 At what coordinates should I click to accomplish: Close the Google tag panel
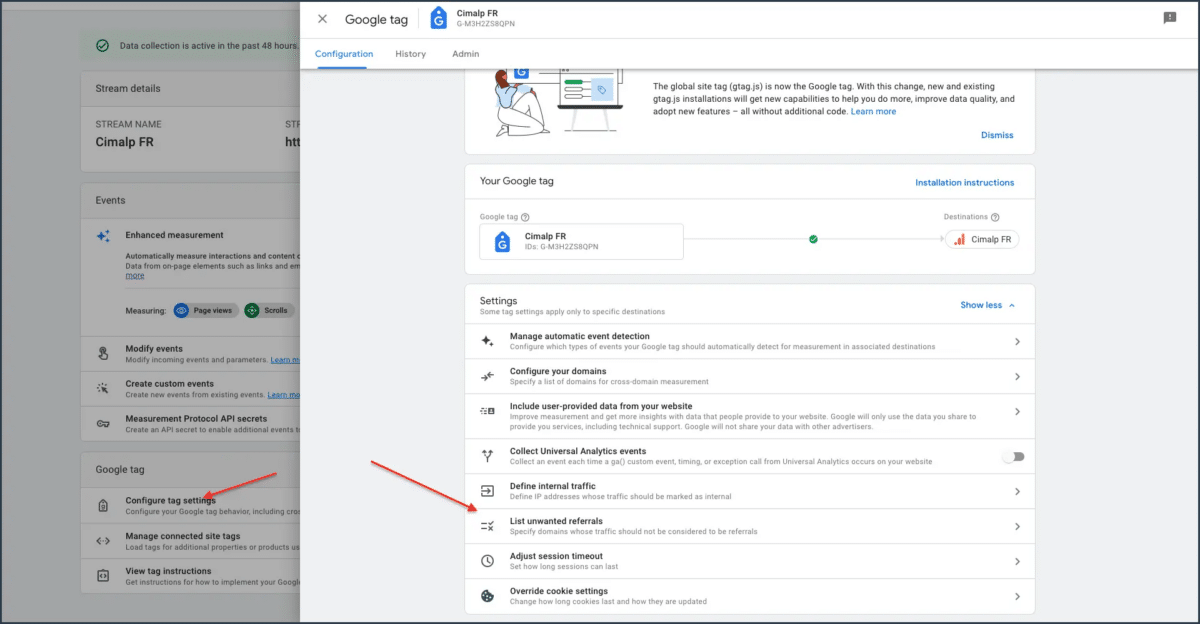pyautogui.click(x=322, y=19)
